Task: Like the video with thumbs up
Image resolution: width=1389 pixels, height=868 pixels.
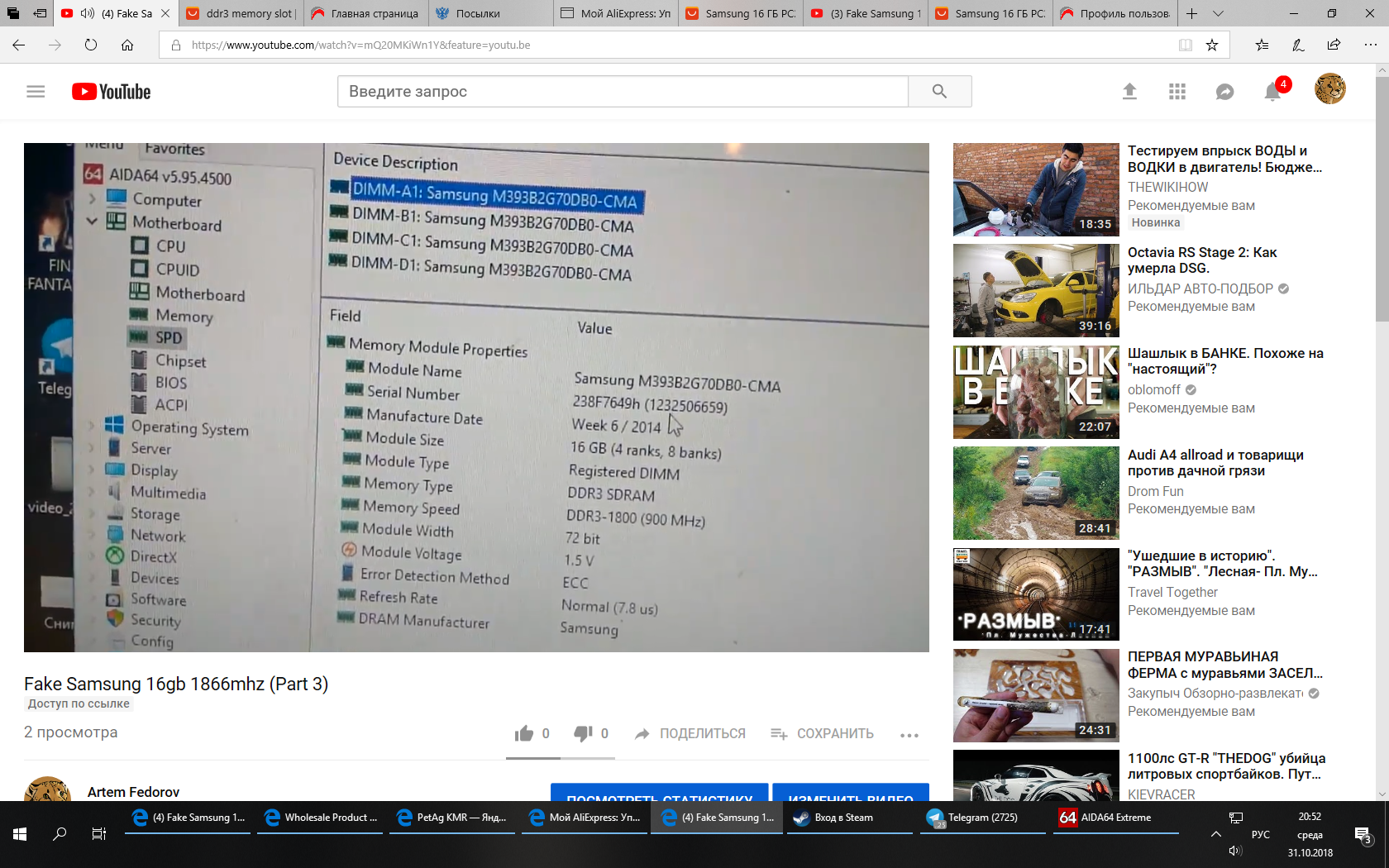Action: tap(524, 733)
